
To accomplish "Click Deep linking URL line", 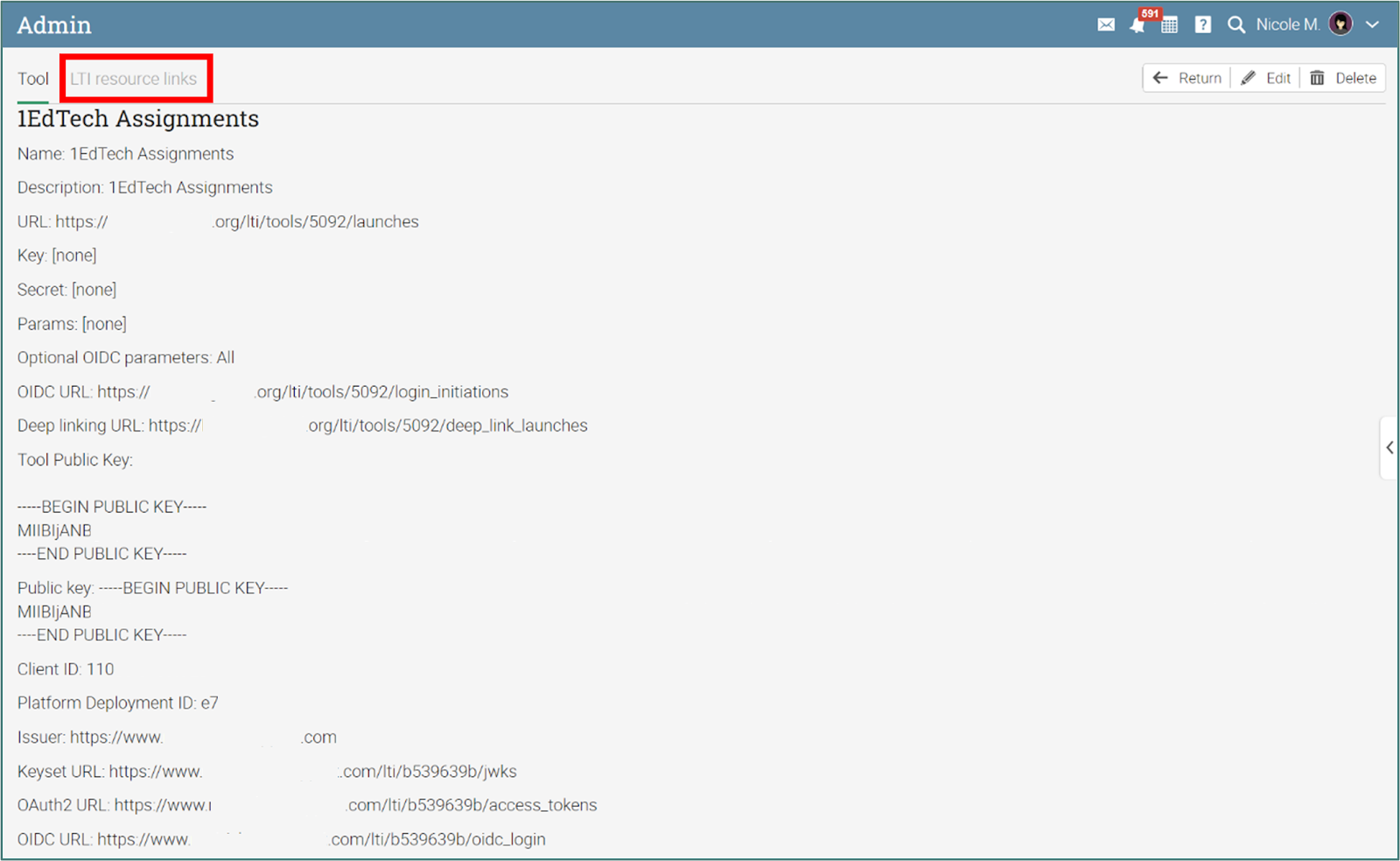I will (303, 426).
